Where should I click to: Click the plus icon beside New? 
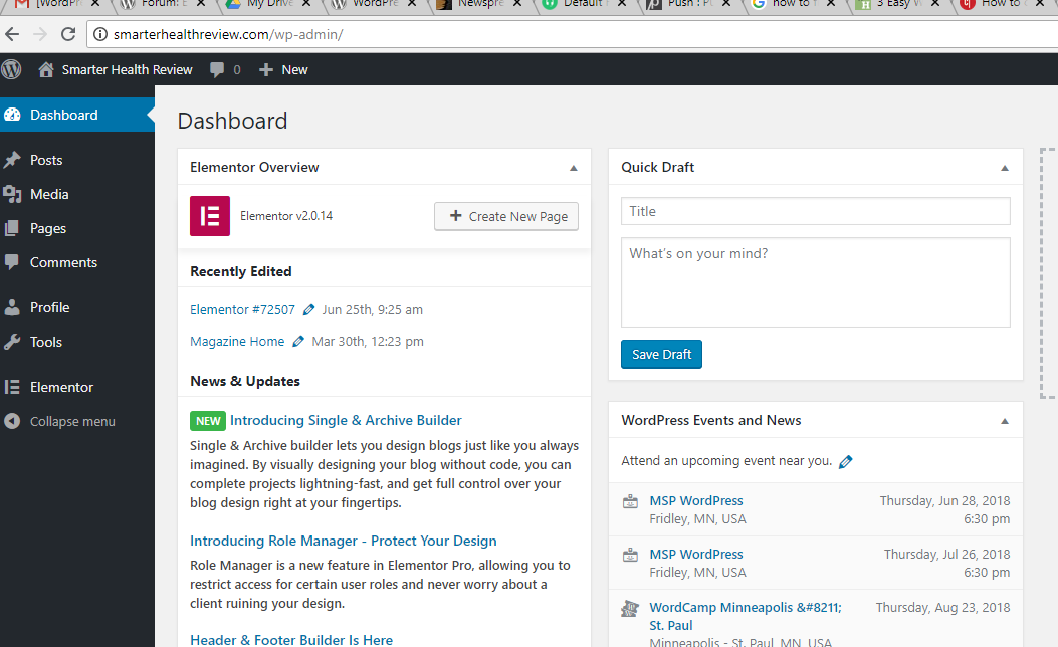coord(266,69)
